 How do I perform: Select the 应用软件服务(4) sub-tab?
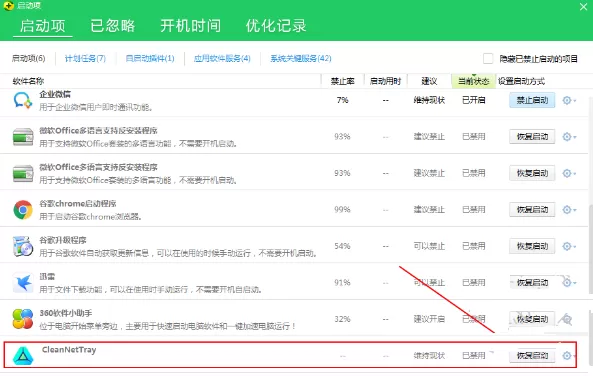tap(222, 58)
